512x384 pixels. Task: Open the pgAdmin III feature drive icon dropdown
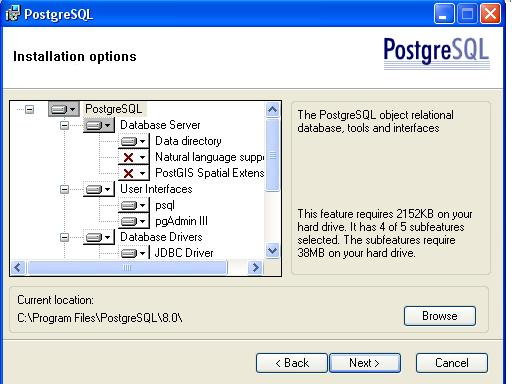pyautogui.click(x=134, y=221)
